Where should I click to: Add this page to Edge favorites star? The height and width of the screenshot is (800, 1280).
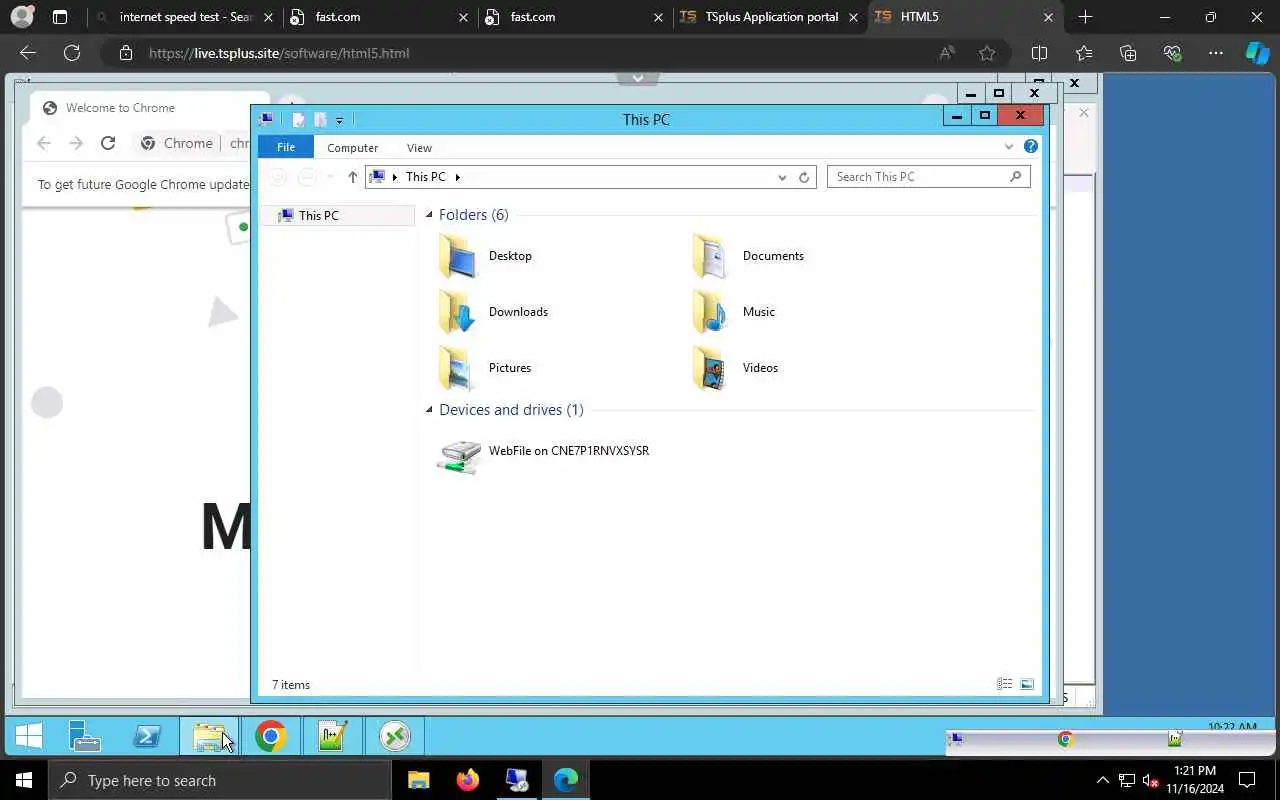(x=987, y=53)
